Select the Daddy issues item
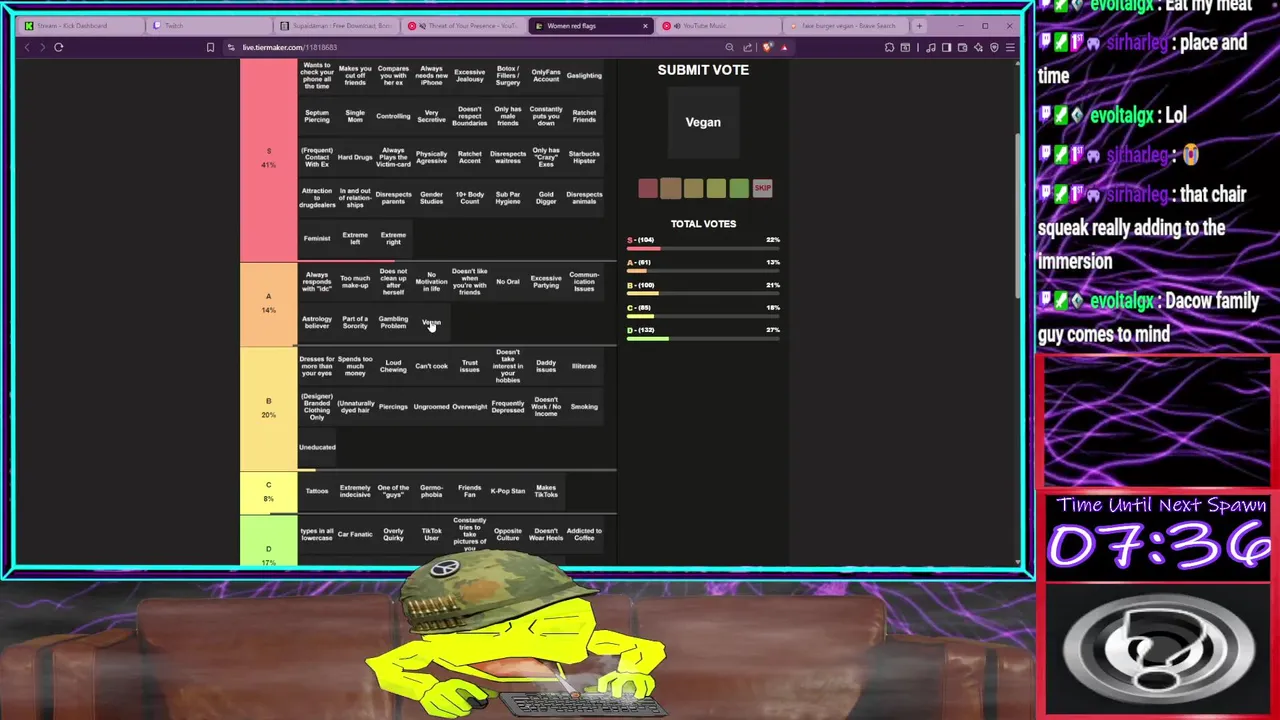 point(546,366)
